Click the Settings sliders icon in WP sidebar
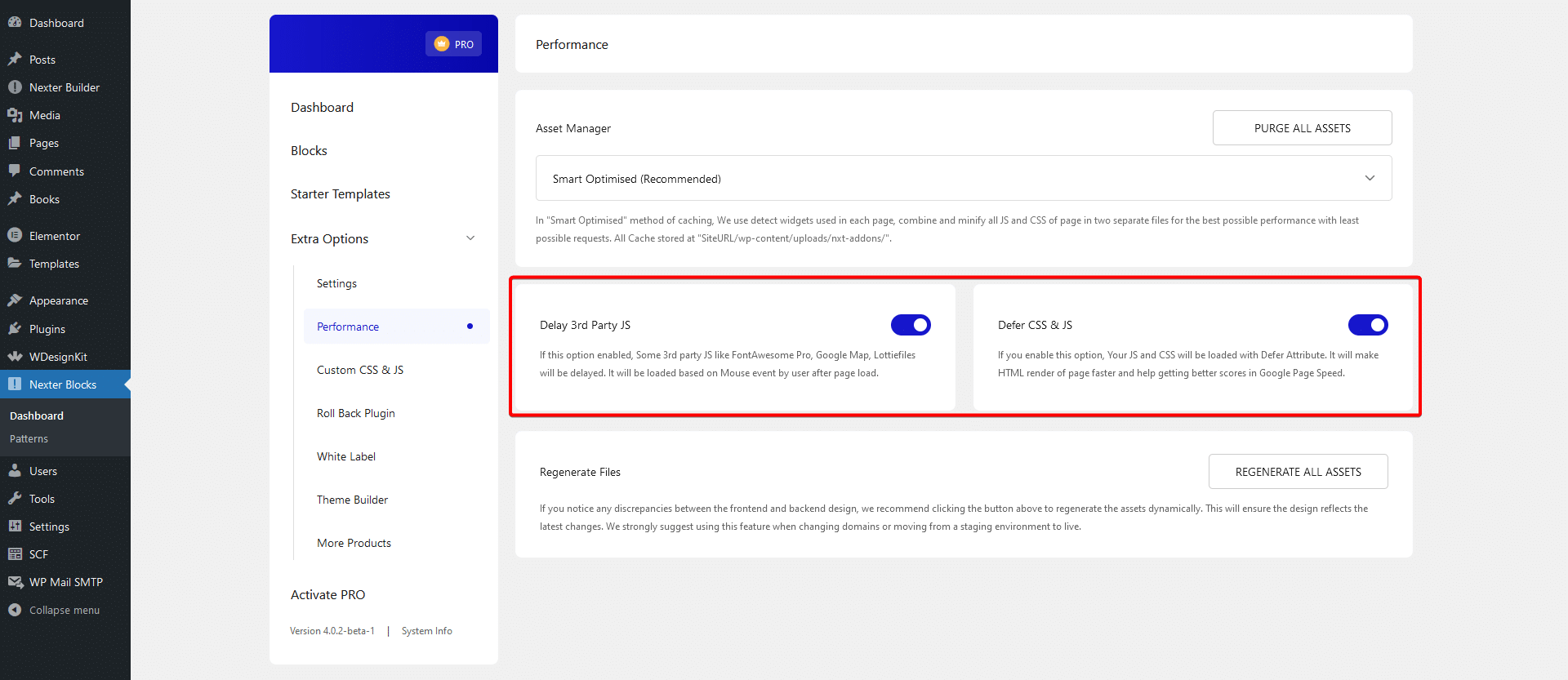The height and width of the screenshot is (680, 1568). [15, 527]
